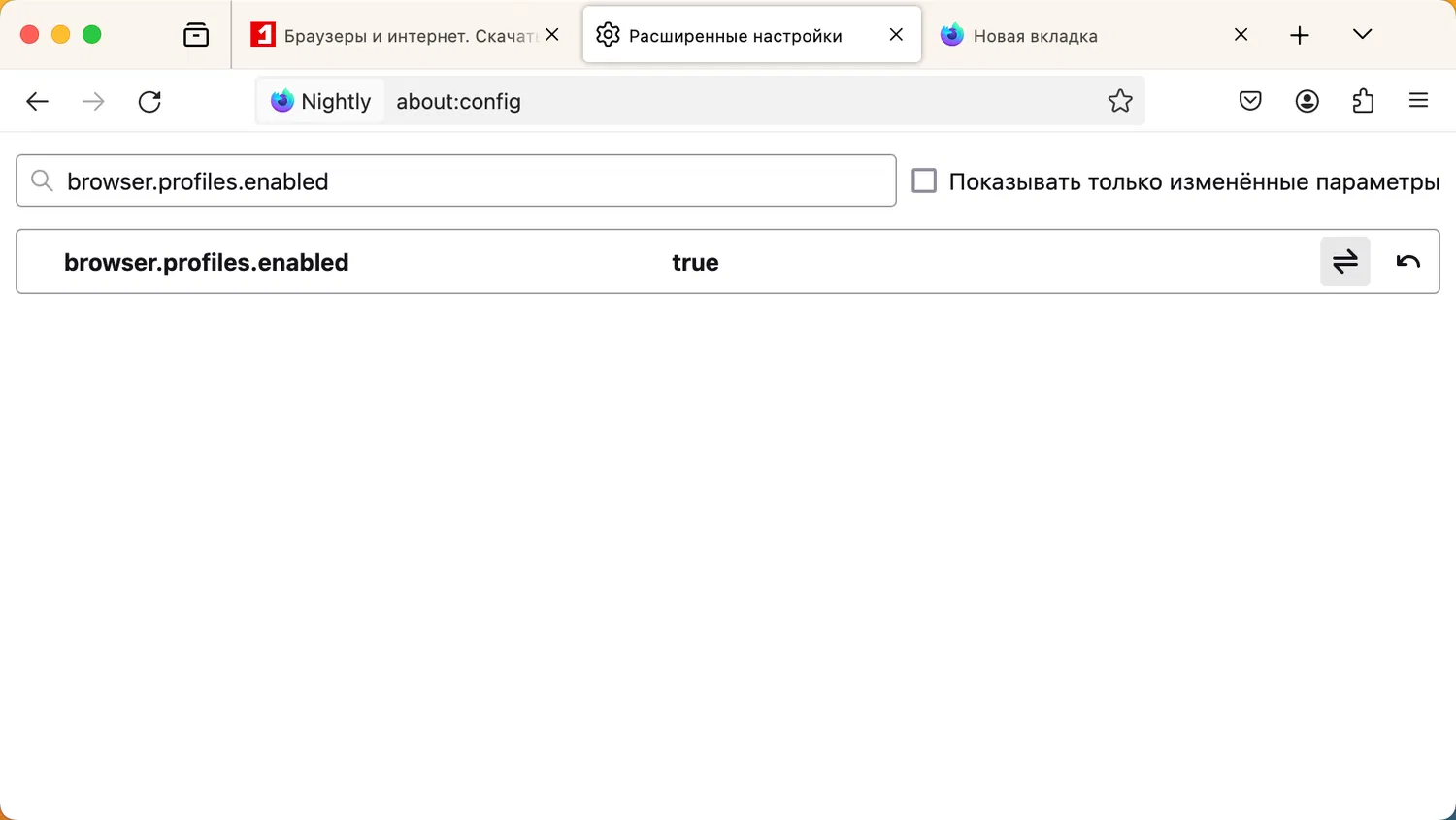This screenshot has height=820, width=1456.
Task: Click the about:config URL in address bar
Action: [x=458, y=101]
